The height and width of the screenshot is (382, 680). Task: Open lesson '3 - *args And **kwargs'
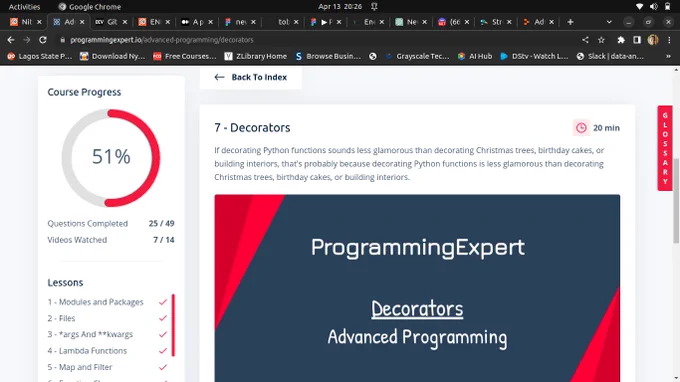point(90,334)
